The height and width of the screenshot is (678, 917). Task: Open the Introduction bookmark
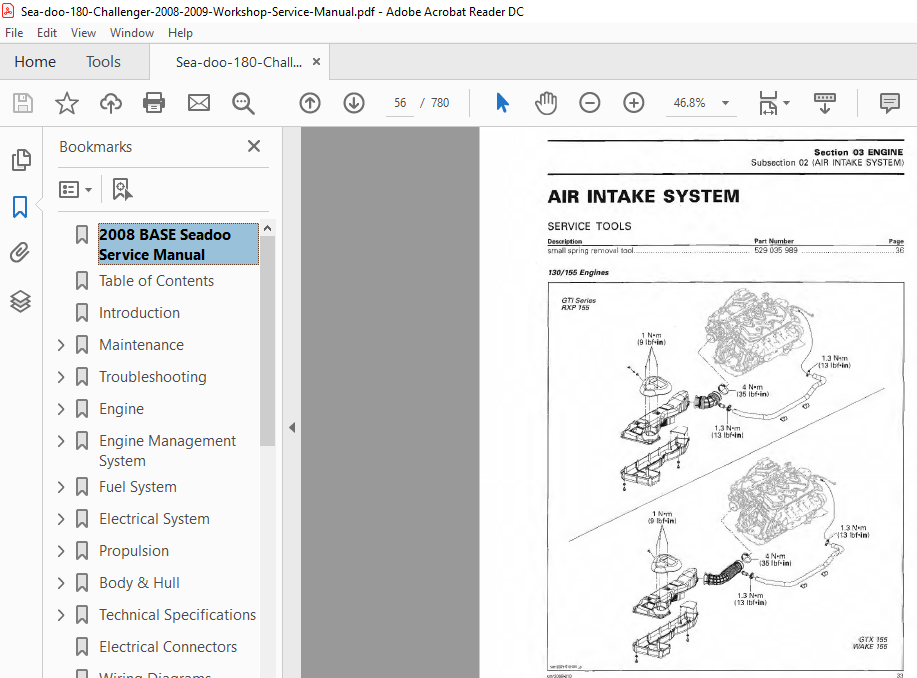(x=139, y=313)
